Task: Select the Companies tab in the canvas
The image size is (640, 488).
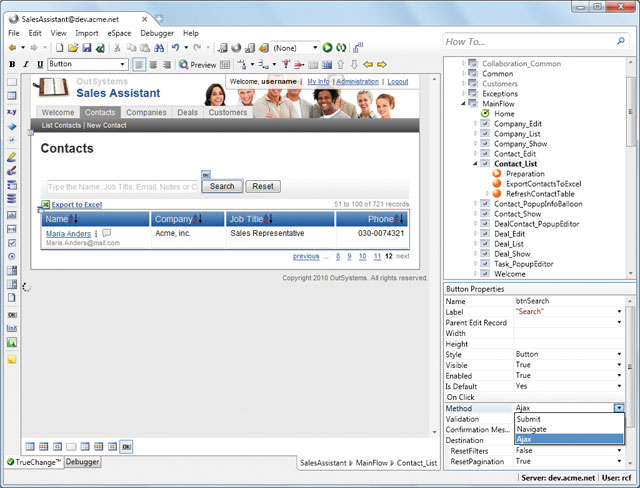Action: [x=146, y=112]
